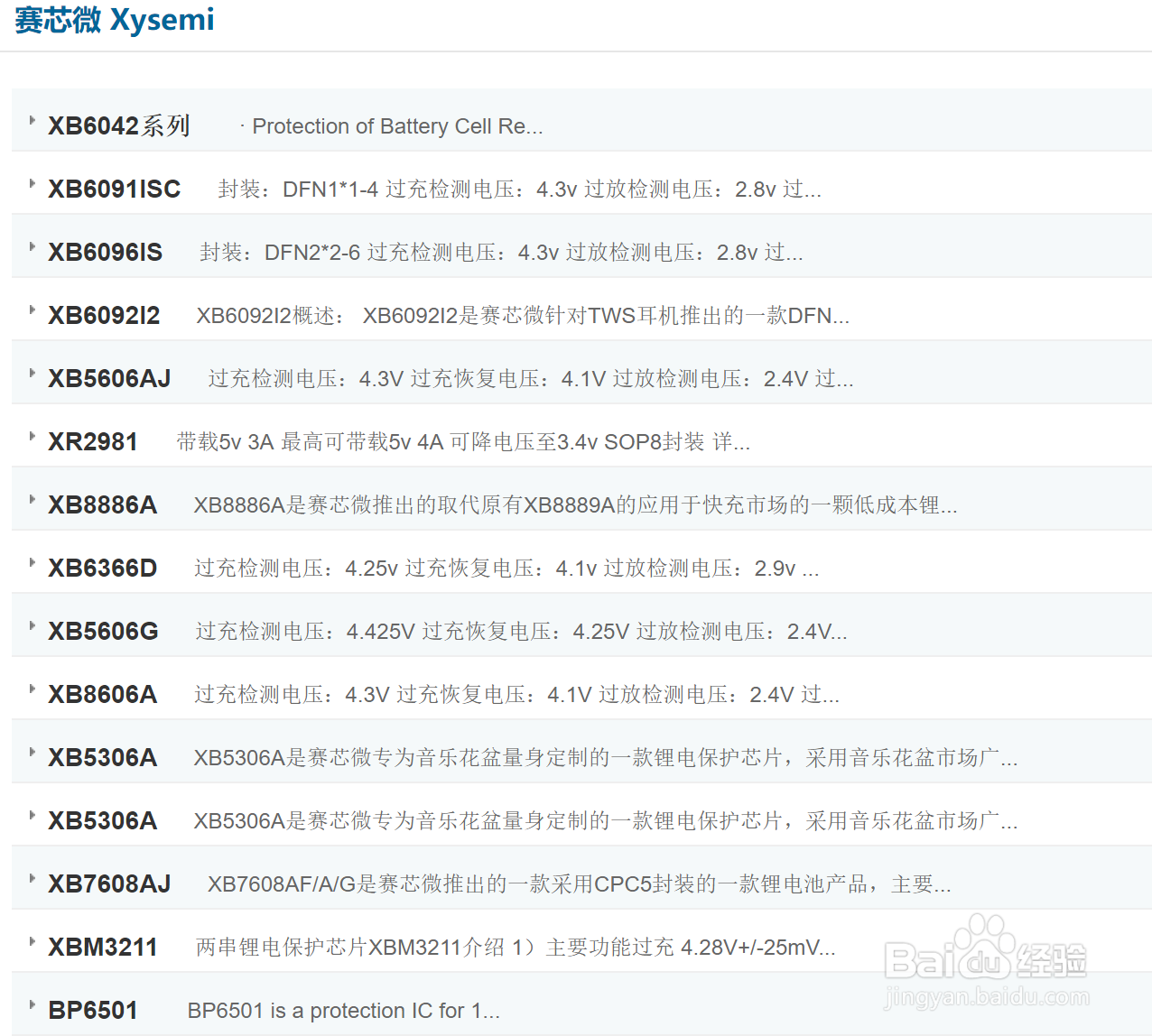1152x1036 pixels.
Task: Open the XB5606G product title
Action: pos(103,631)
